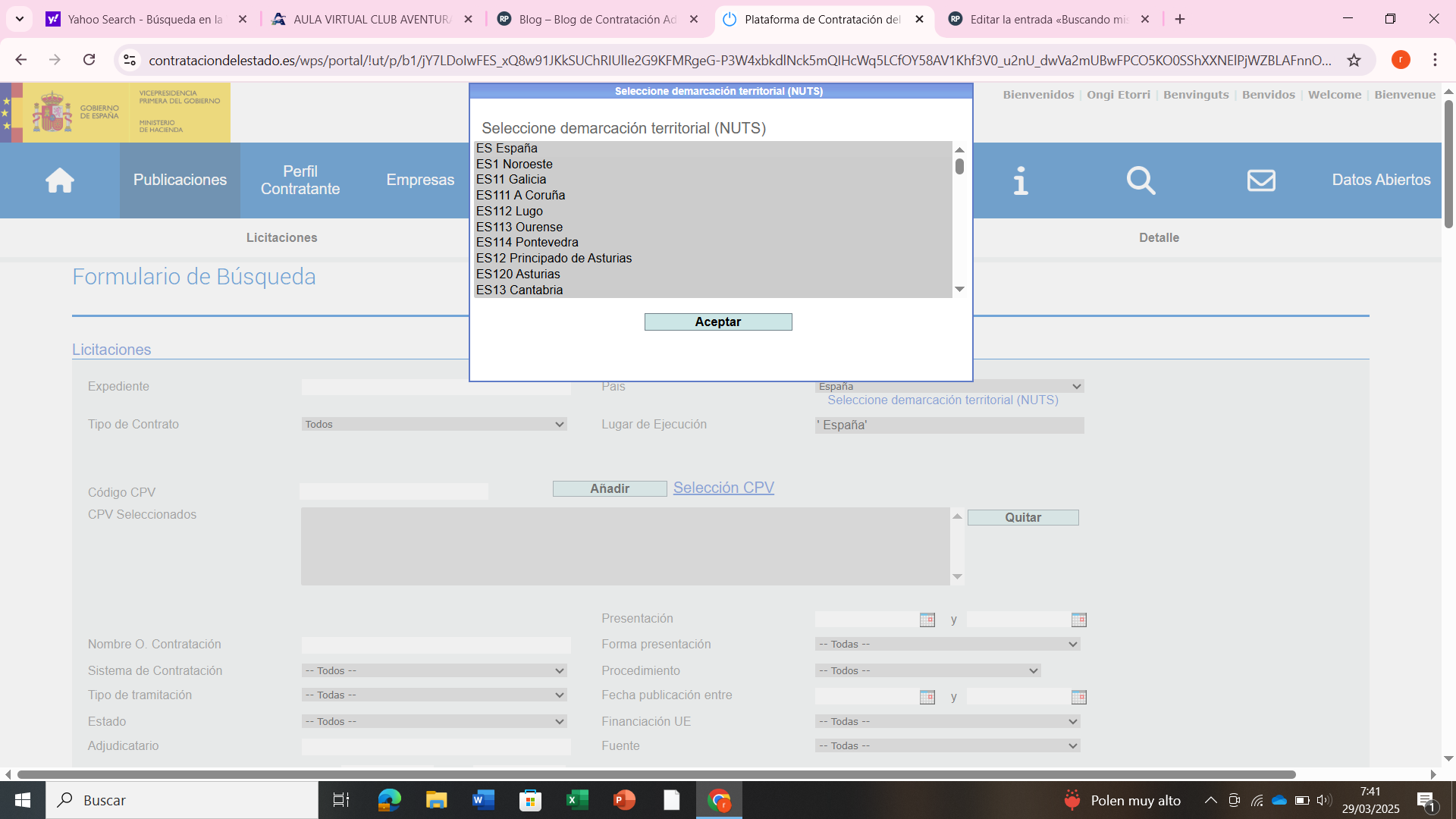This screenshot has width=1456, height=819.
Task: Open the envelope contact icon
Action: pos(1261,180)
